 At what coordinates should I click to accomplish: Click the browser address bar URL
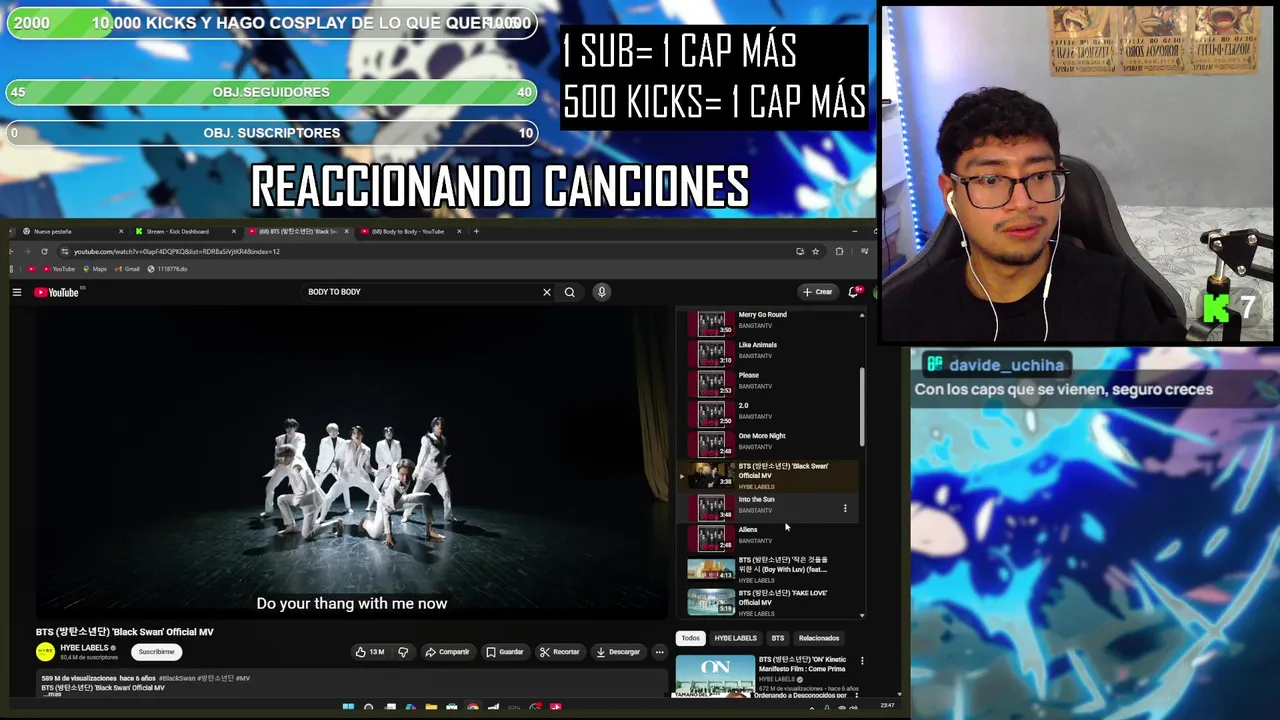pos(177,252)
